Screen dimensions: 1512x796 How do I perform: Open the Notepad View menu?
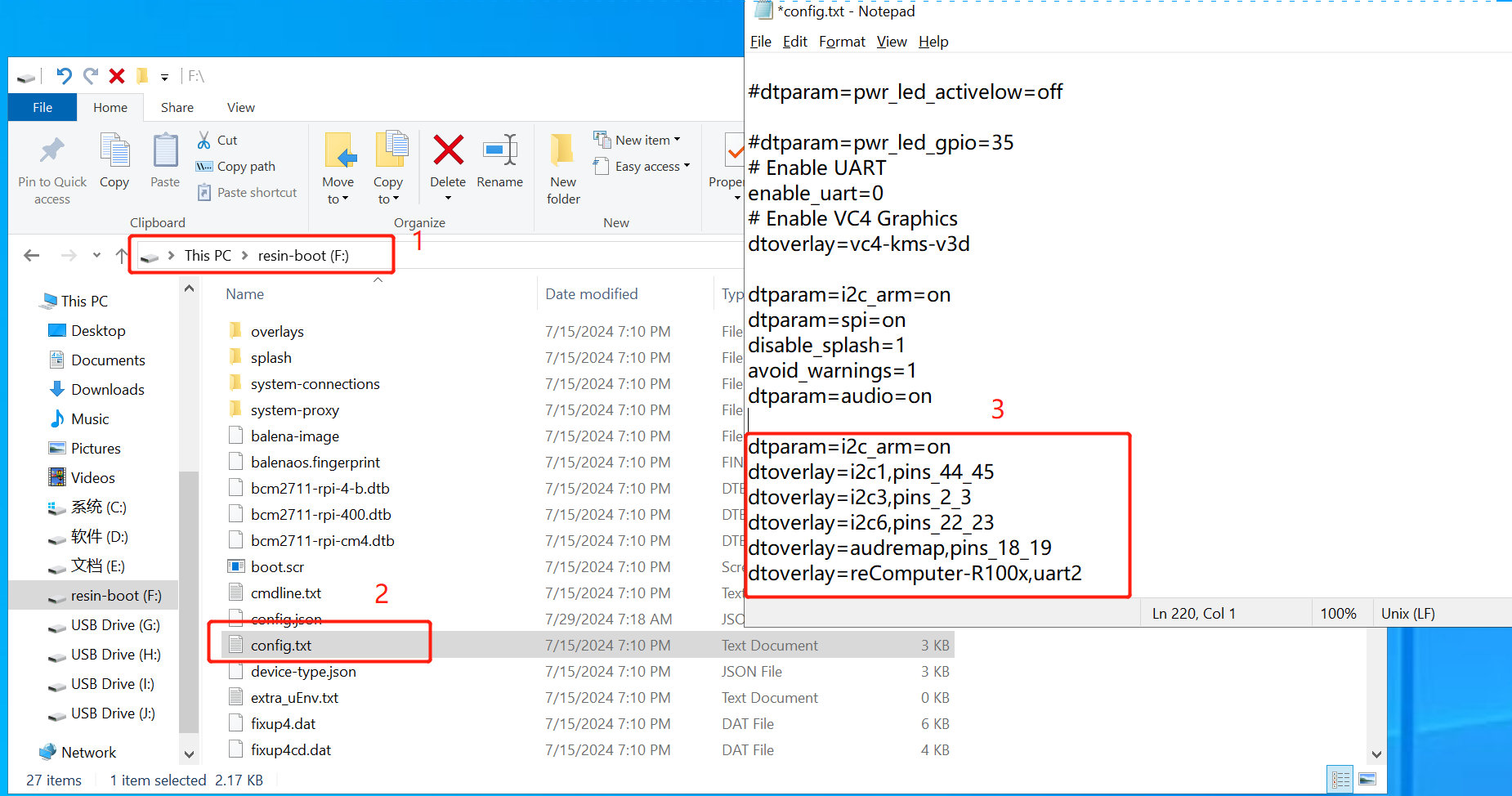(892, 42)
